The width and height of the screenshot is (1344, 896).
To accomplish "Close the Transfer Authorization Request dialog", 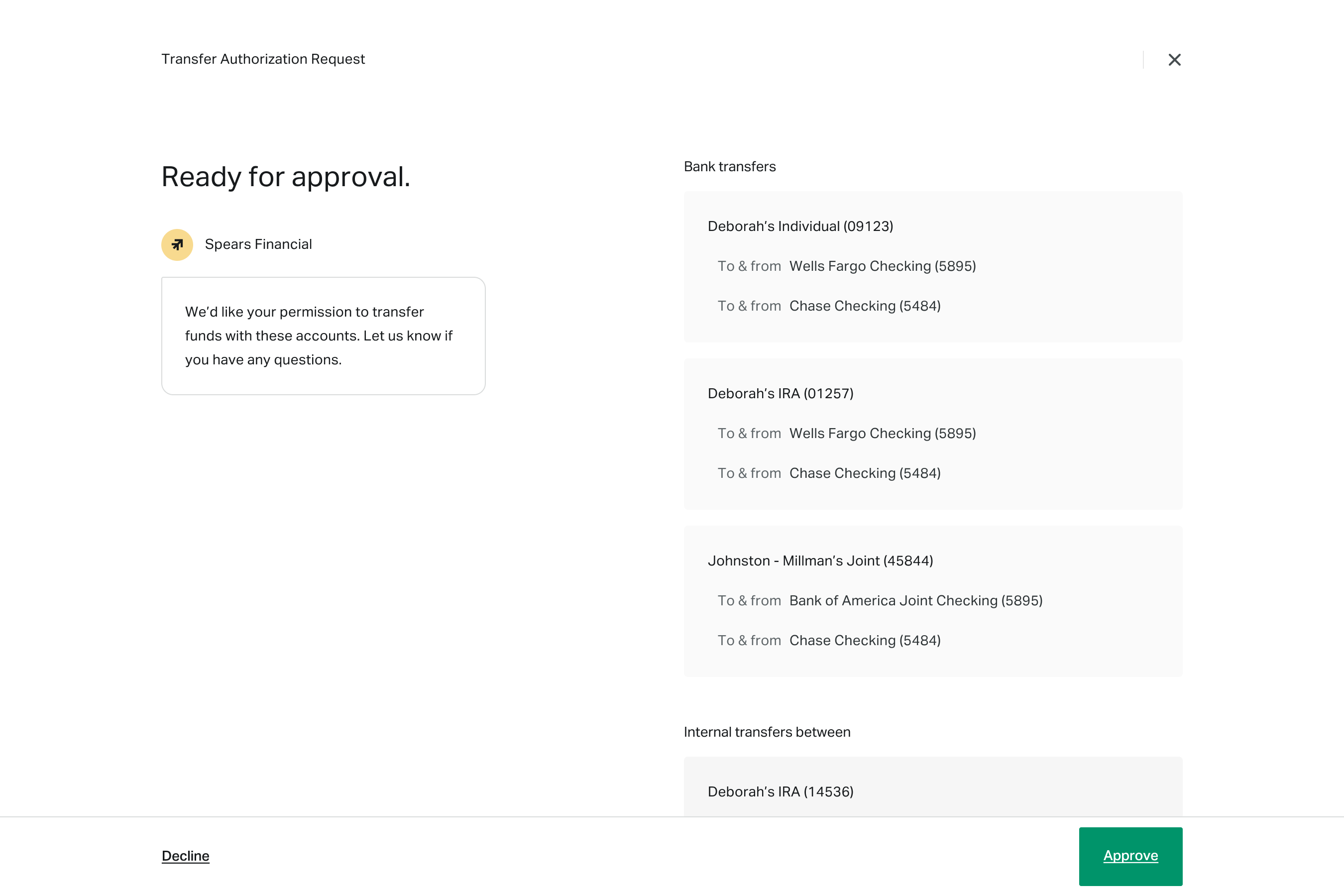I will [x=1174, y=60].
